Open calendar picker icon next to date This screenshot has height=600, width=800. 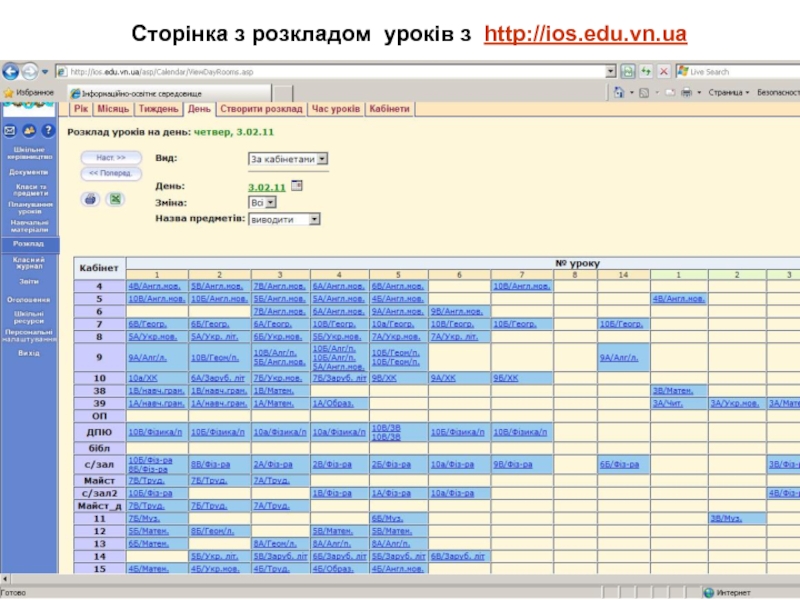pos(296,186)
